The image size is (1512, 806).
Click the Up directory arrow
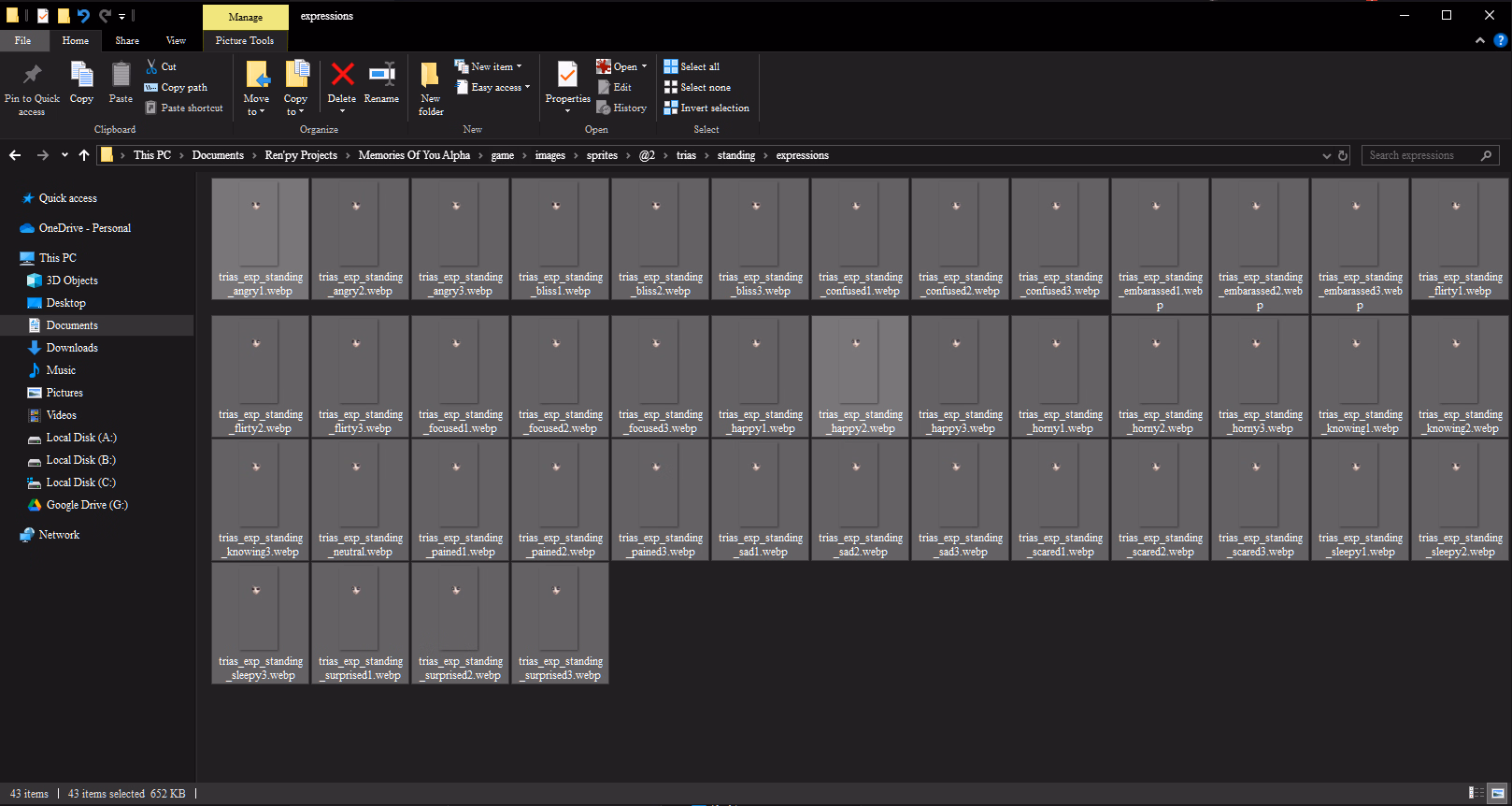point(84,155)
